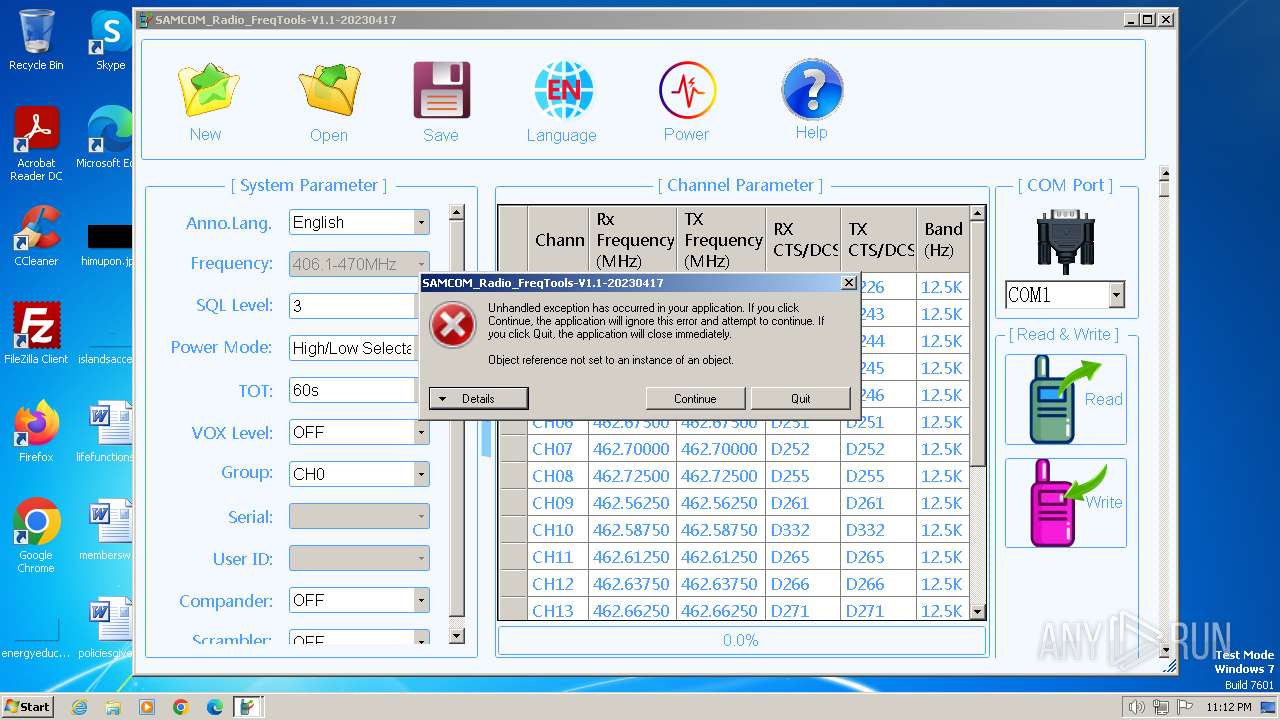Click the row selector beside CH08
Image resolution: width=1280 pixels, height=720 pixels.
(x=513, y=476)
